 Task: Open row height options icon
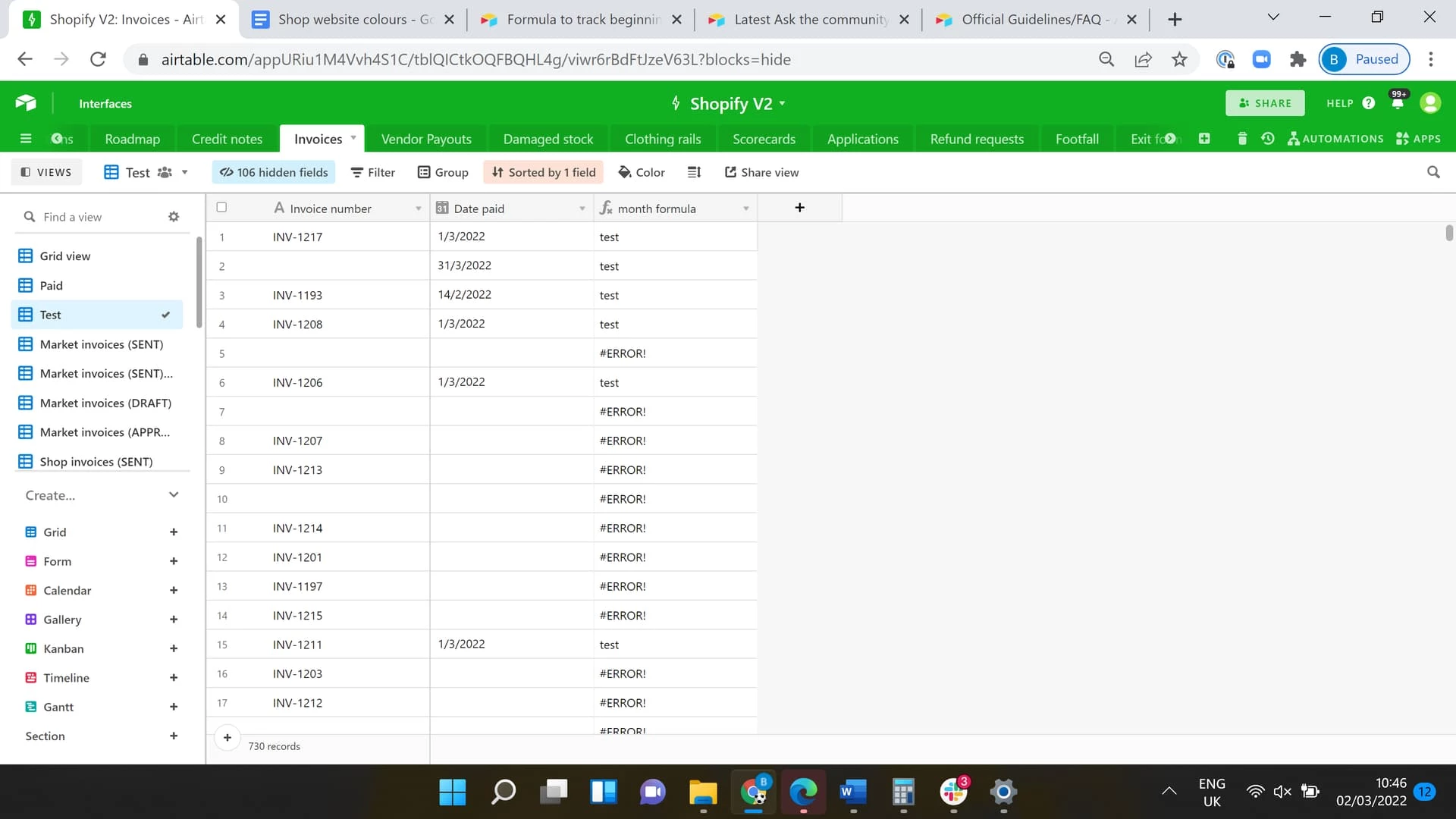tap(694, 172)
